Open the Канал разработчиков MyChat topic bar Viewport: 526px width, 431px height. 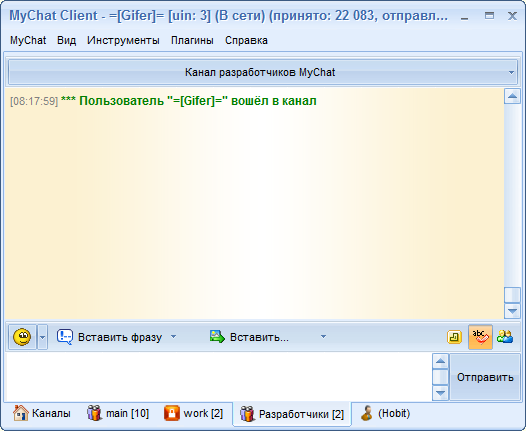point(263,72)
